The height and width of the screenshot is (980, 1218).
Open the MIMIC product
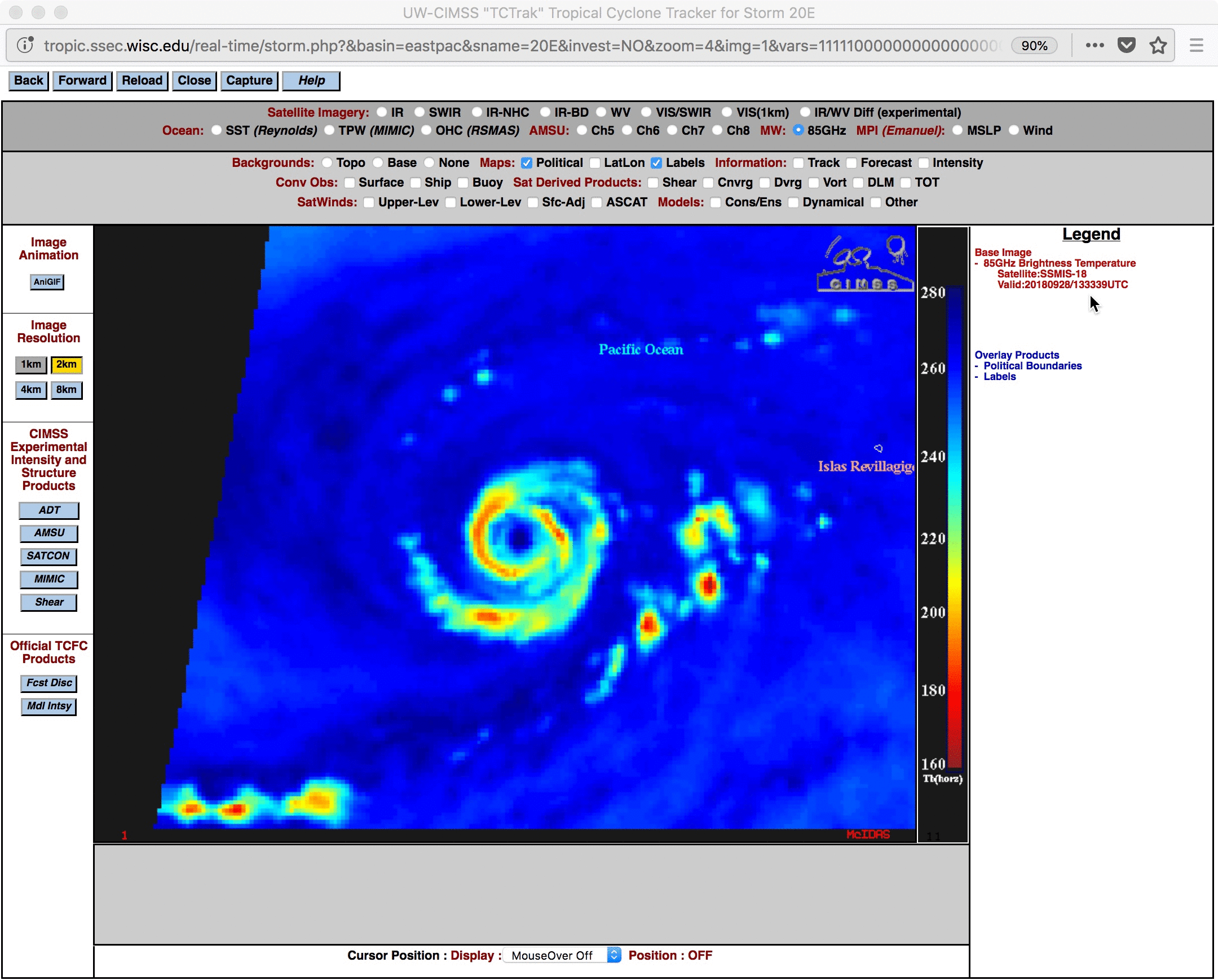click(x=49, y=580)
